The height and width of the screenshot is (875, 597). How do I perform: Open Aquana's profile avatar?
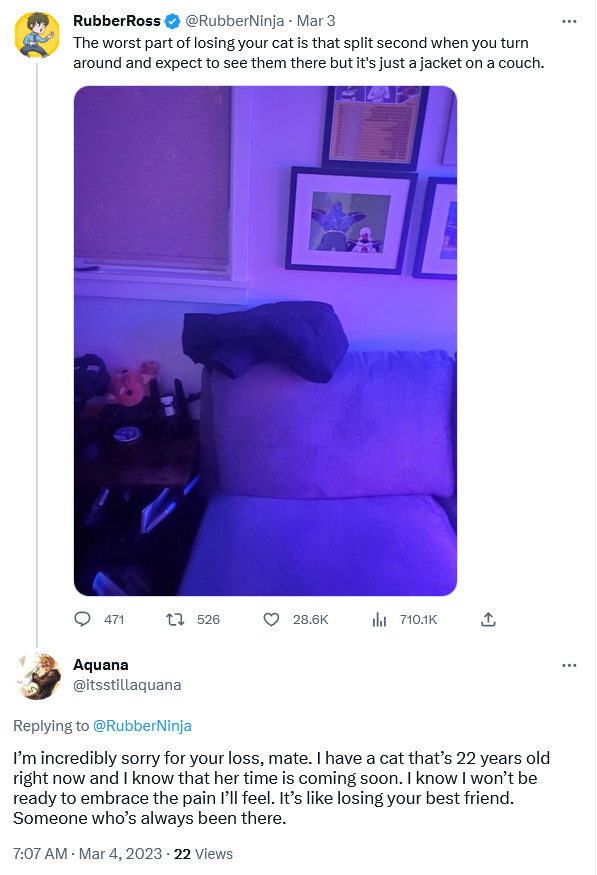click(x=37, y=676)
